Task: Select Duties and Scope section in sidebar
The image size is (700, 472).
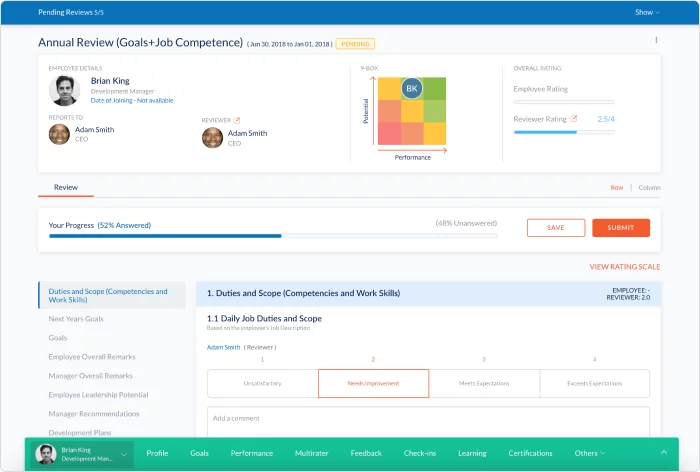Action: pos(112,295)
